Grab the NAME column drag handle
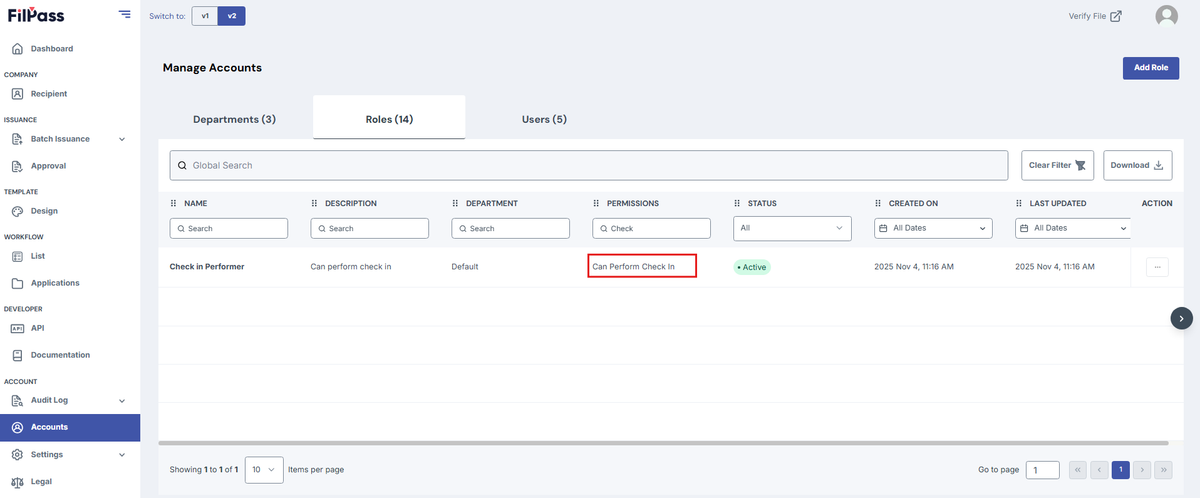 (174, 203)
